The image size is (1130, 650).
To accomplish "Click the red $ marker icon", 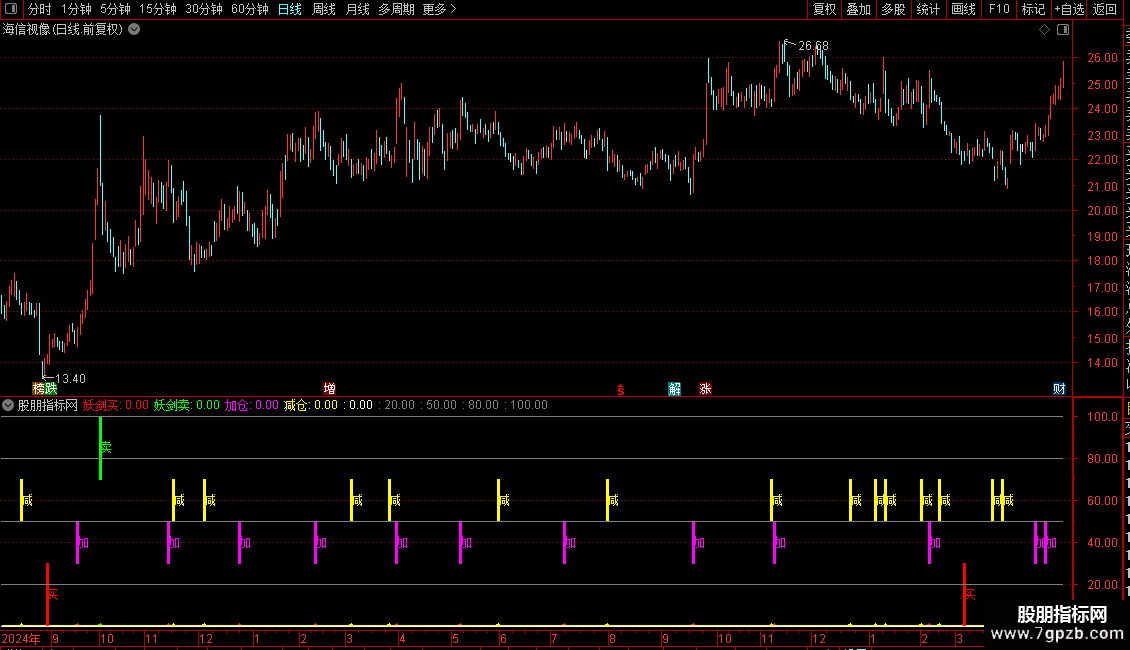I will pos(620,390).
